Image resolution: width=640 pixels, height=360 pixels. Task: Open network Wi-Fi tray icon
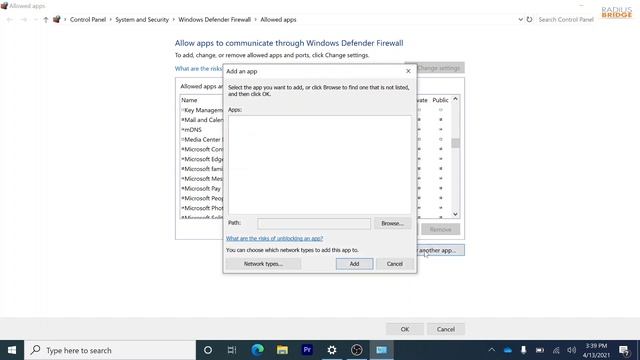[x=556, y=350]
